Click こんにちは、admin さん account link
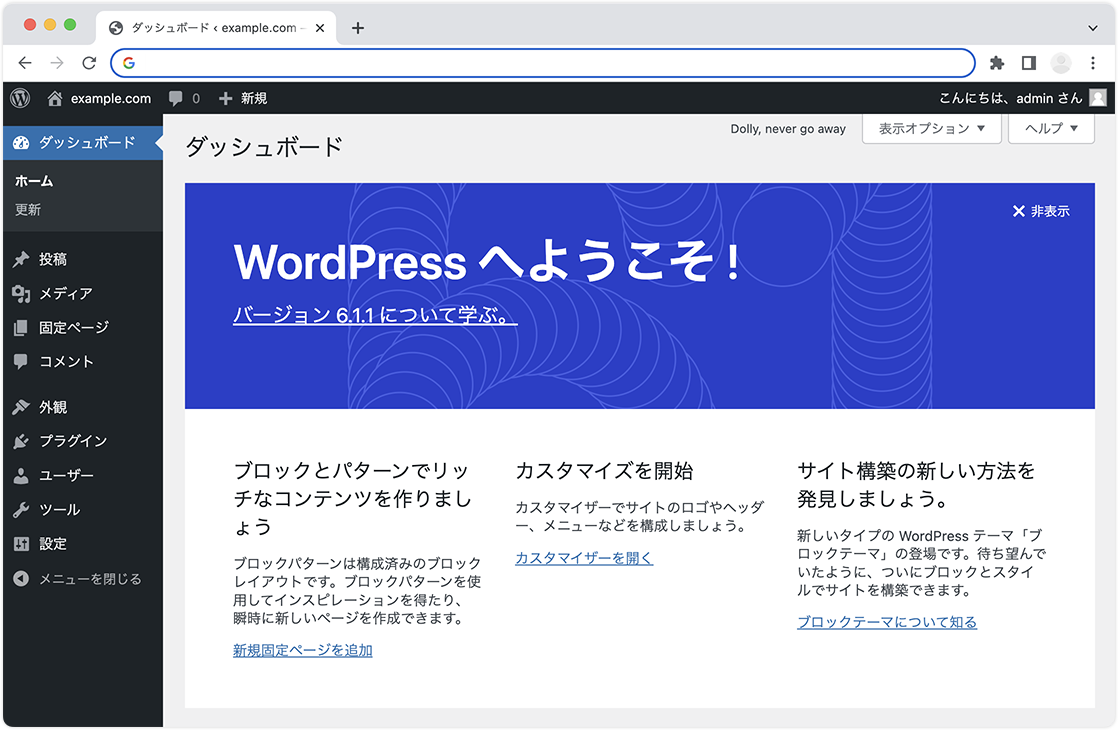 [x=1011, y=99]
